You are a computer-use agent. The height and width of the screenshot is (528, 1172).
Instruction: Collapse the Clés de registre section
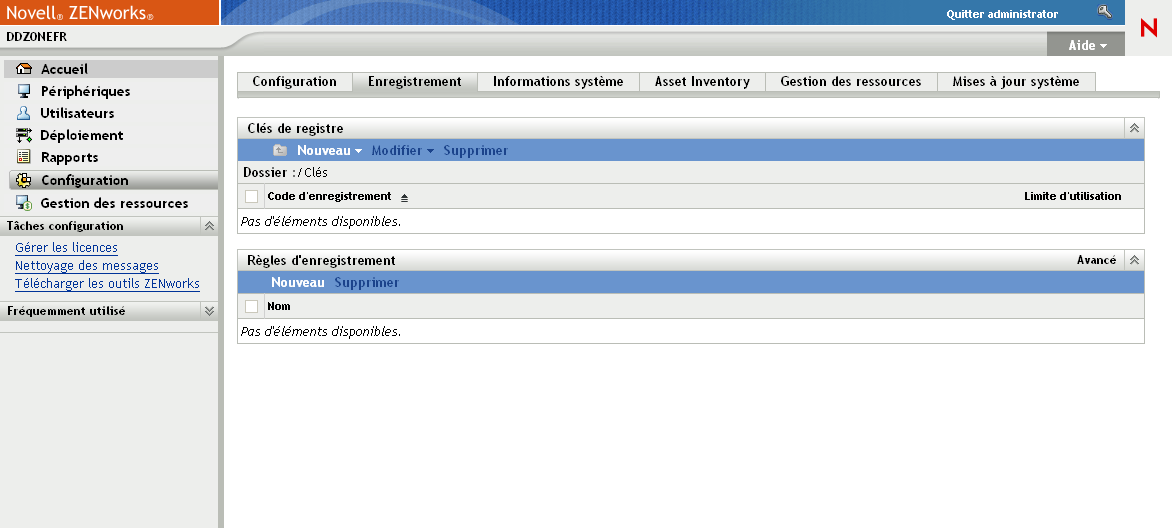coord(1134,129)
